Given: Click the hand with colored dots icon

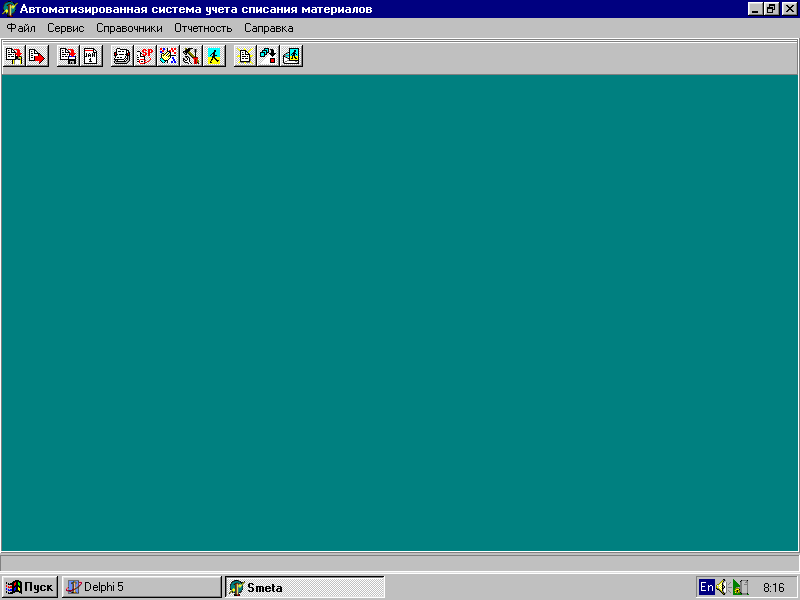Looking at the screenshot, I should click(167, 57).
